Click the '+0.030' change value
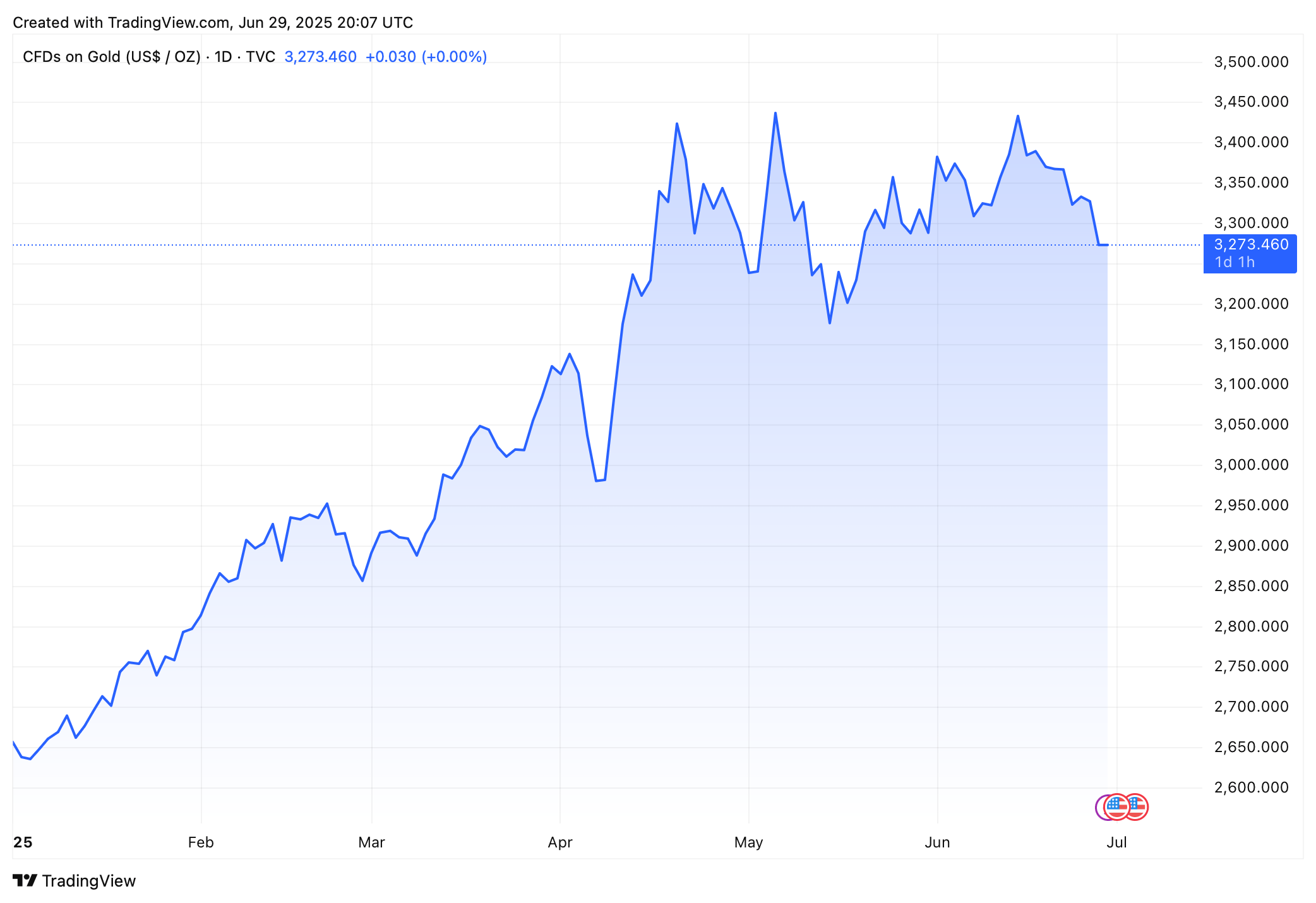Image resolution: width=1316 pixels, height=903 pixels. click(x=391, y=57)
